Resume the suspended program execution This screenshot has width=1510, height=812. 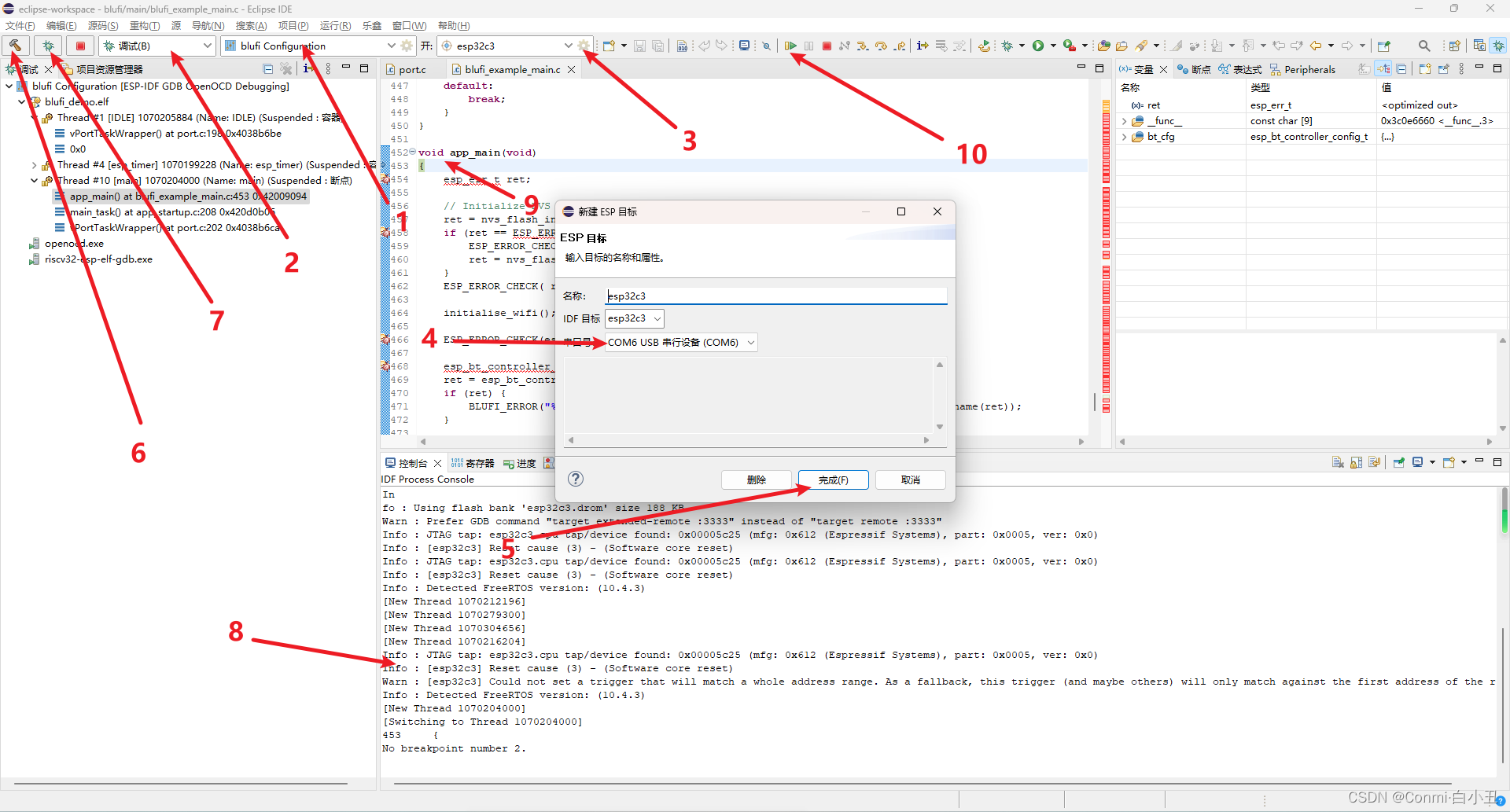click(x=791, y=45)
